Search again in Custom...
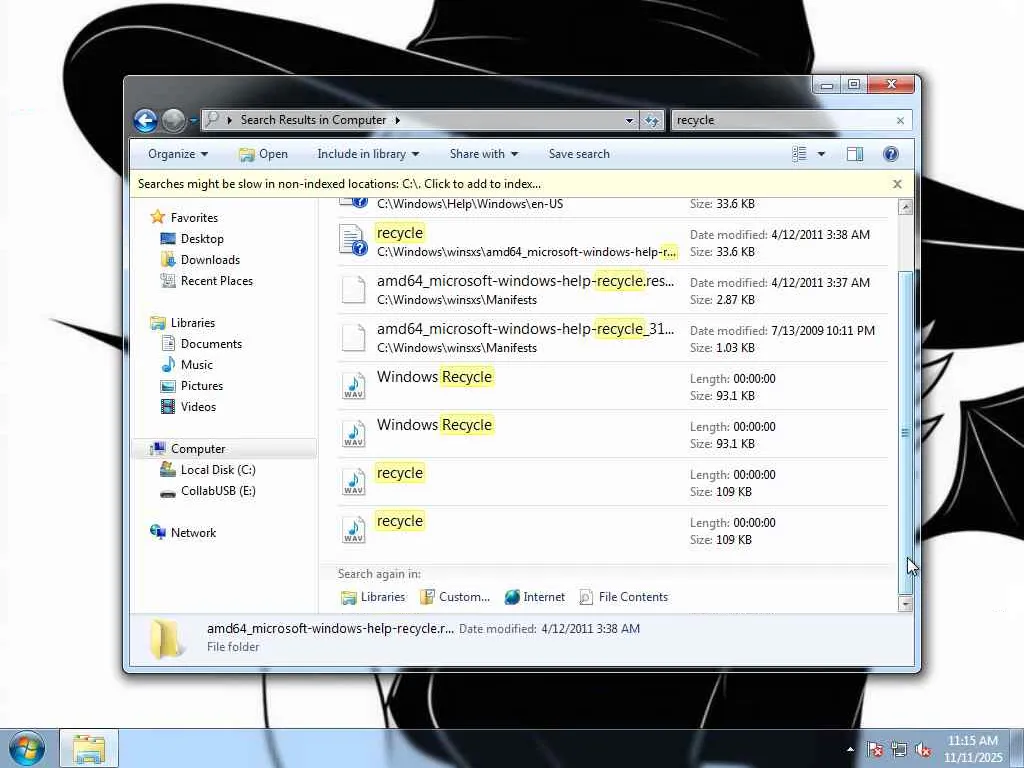The image size is (1024, 768). click(x=455, y=597)
